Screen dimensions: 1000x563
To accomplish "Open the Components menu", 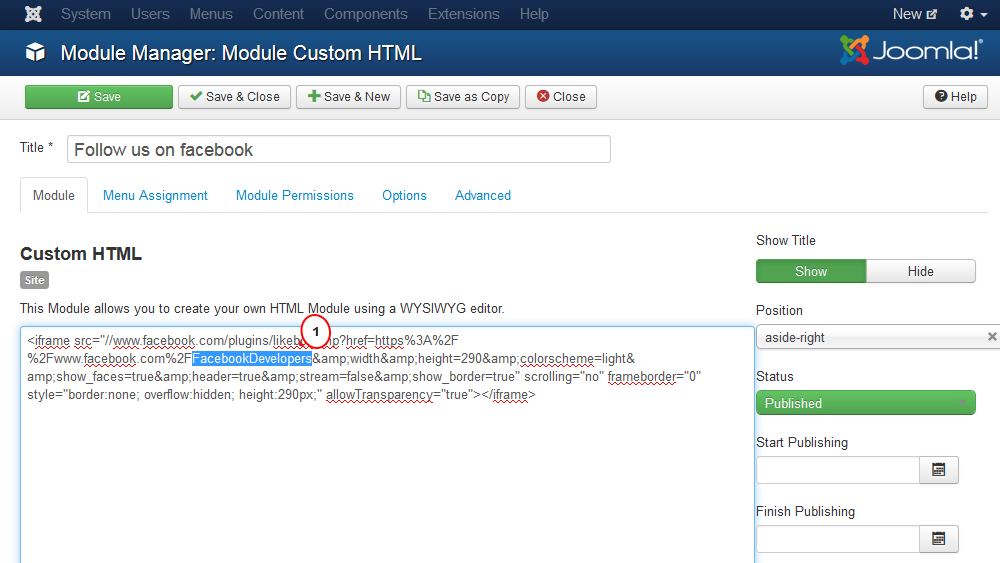I will point(365,14).
